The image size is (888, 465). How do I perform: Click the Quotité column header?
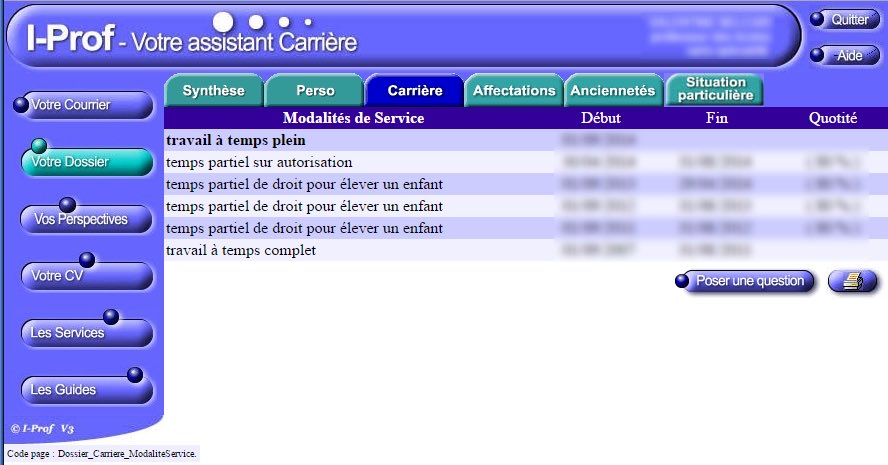(x=832, y=118)
